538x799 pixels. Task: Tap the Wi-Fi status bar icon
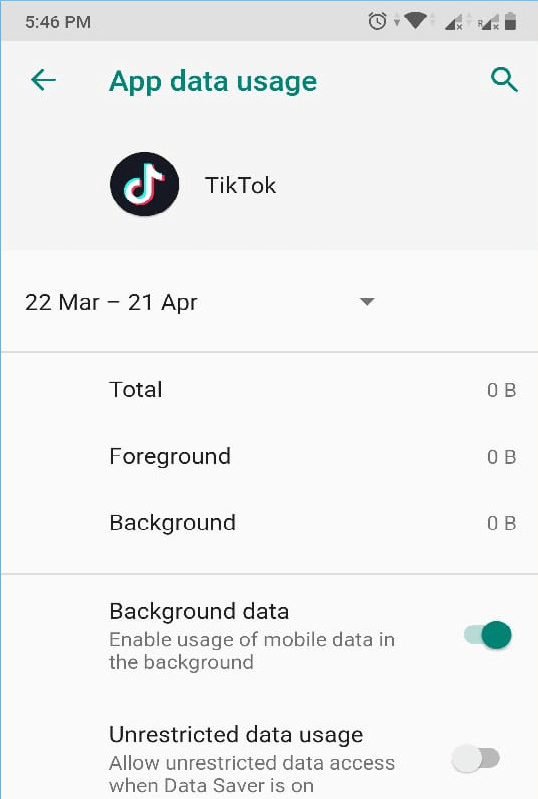(416, 21)
